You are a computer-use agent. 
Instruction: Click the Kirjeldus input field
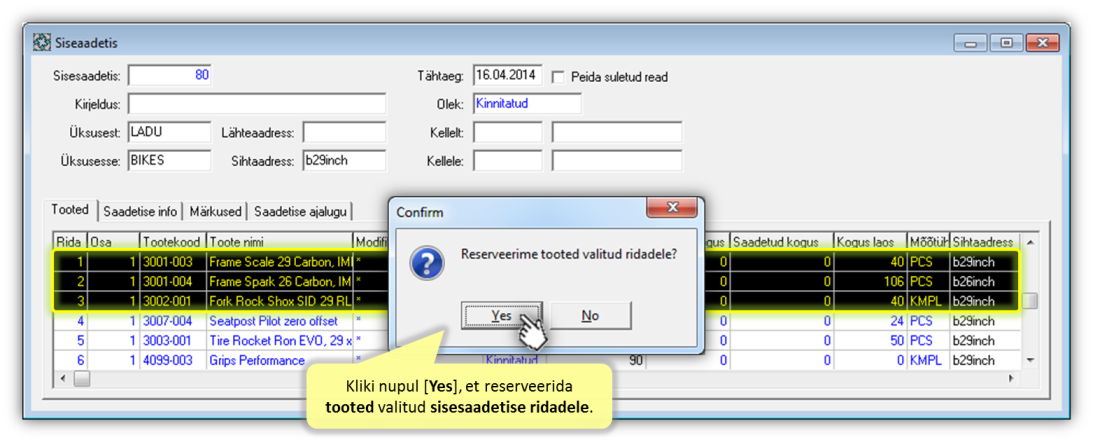tap(256, 104)
